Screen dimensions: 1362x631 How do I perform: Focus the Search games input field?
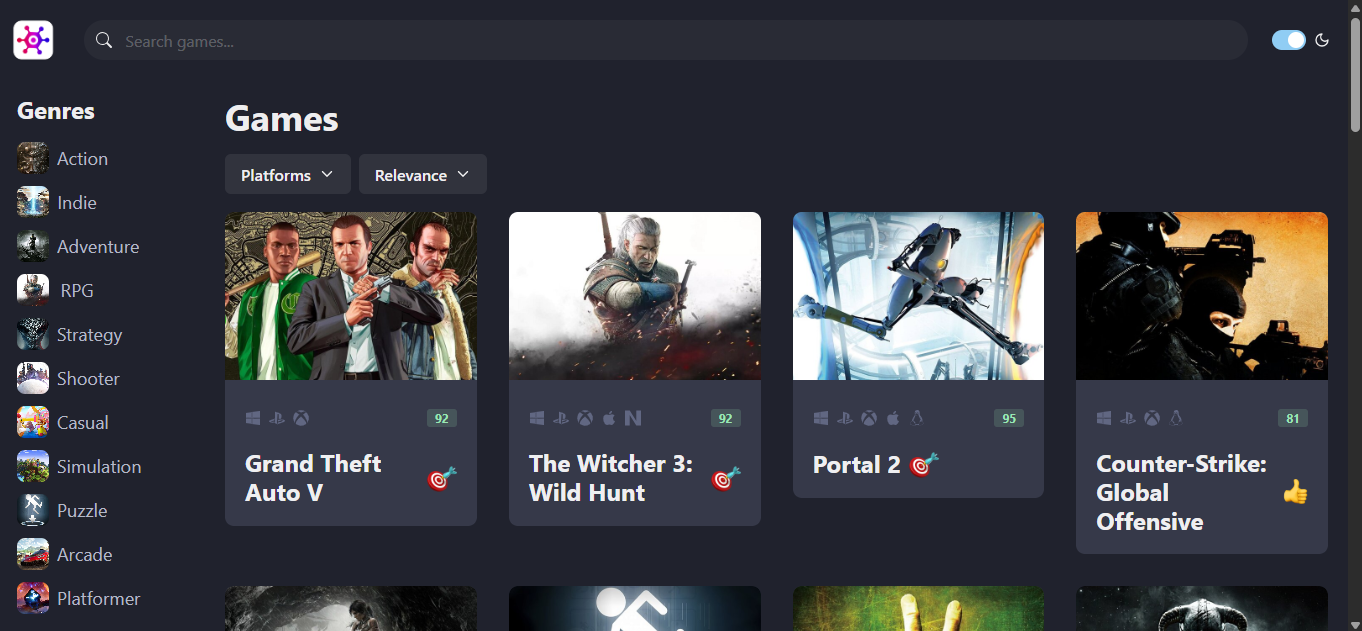coord(665,40)
